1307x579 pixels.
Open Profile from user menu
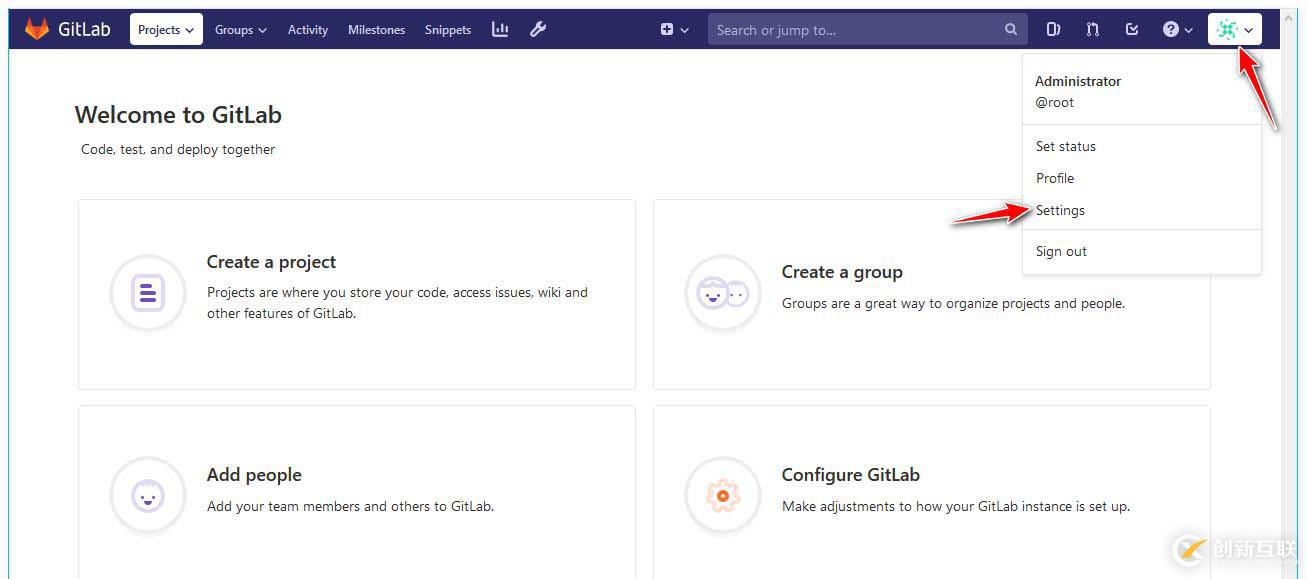click(x=1055, y=178)
